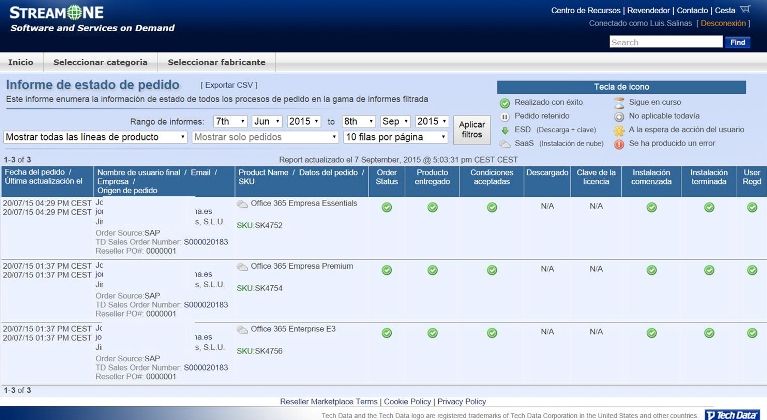Open the Cookie Policy link

pos(407,401)
